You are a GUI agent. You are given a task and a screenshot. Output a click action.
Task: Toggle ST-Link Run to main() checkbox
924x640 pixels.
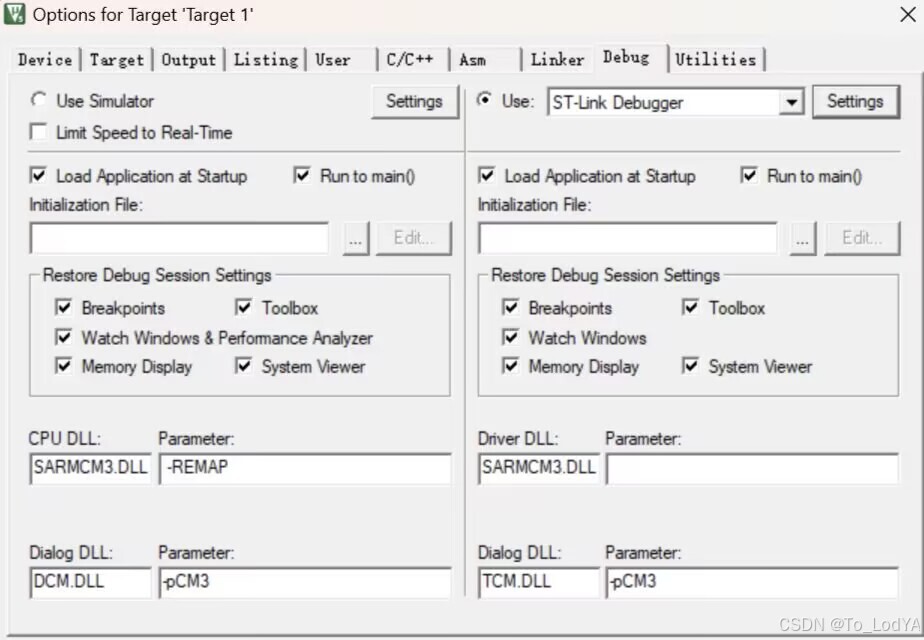(748, 176)
